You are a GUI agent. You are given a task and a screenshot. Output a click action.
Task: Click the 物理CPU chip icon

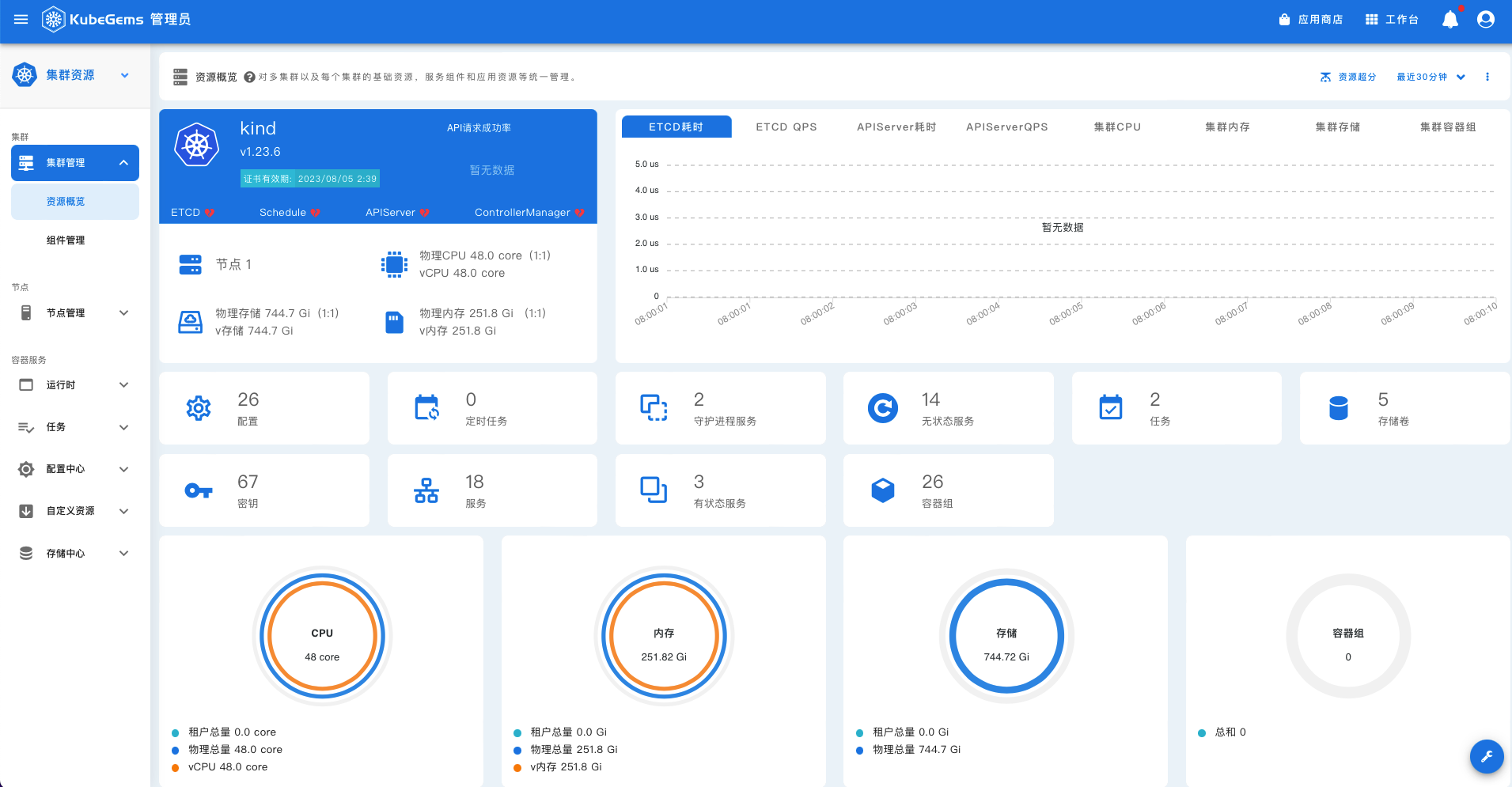(x=394, y=264)
